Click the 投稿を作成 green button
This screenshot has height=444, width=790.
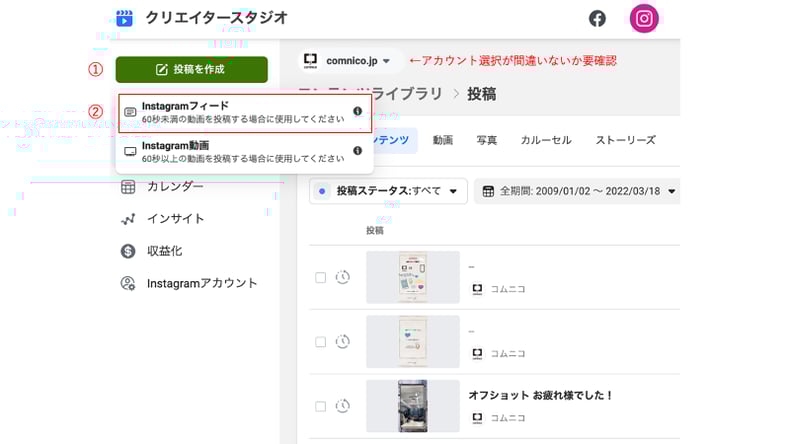pos(191,70)
